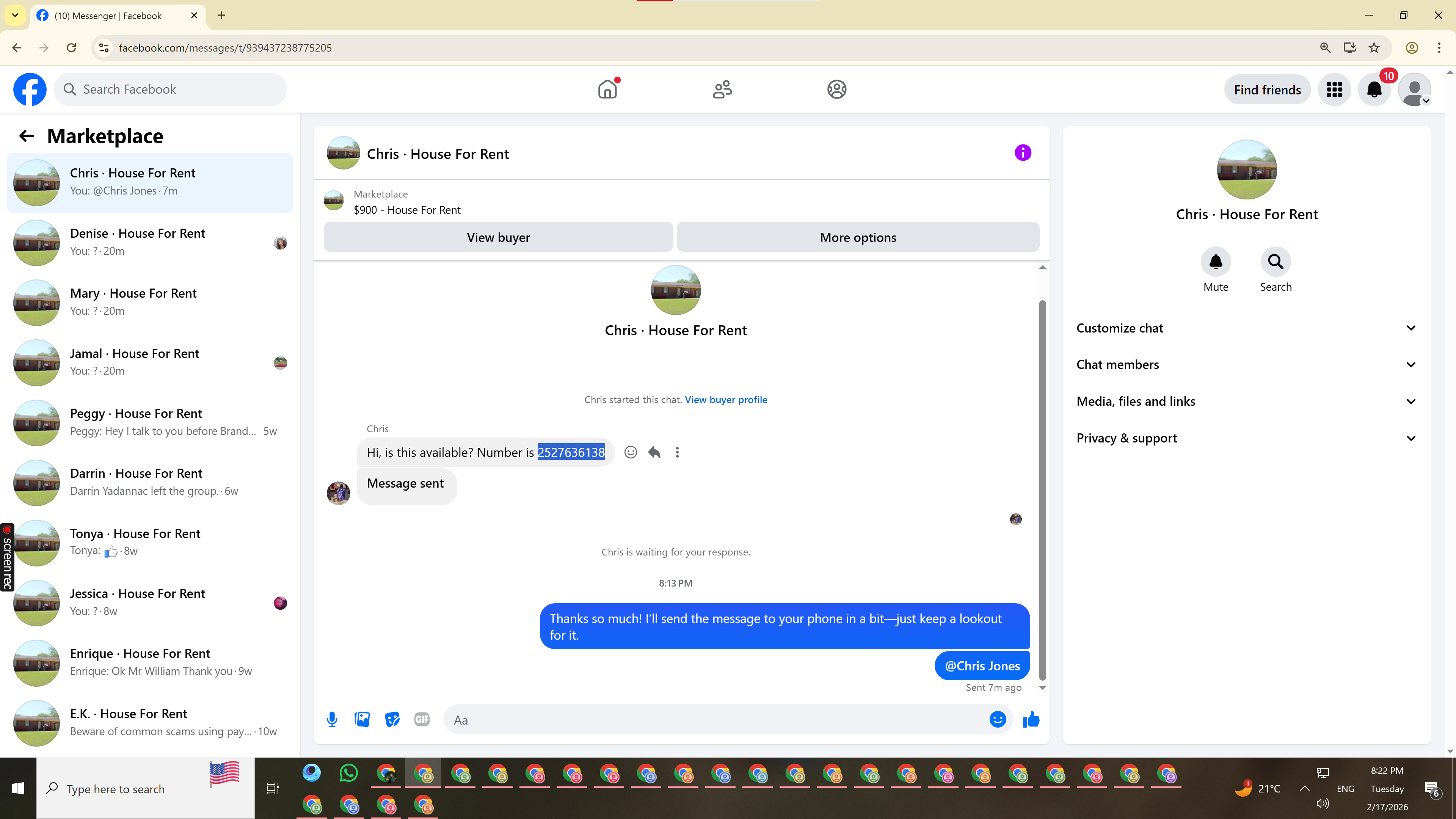Click the View buyer button

(x=498, y=237)
